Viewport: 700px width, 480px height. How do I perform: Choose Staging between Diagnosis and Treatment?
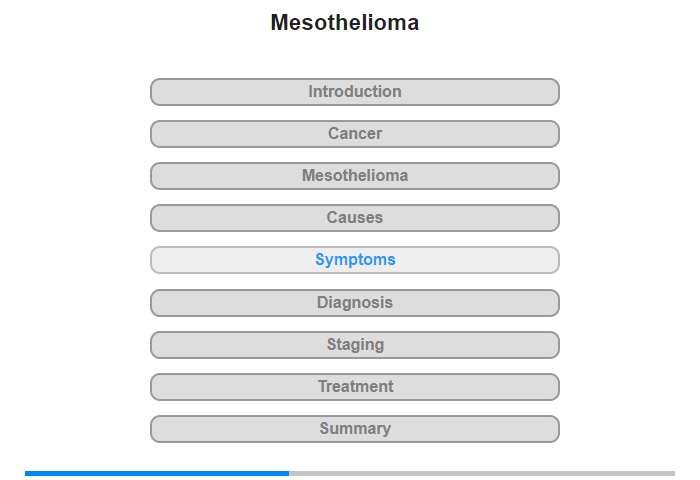(354, 345)
